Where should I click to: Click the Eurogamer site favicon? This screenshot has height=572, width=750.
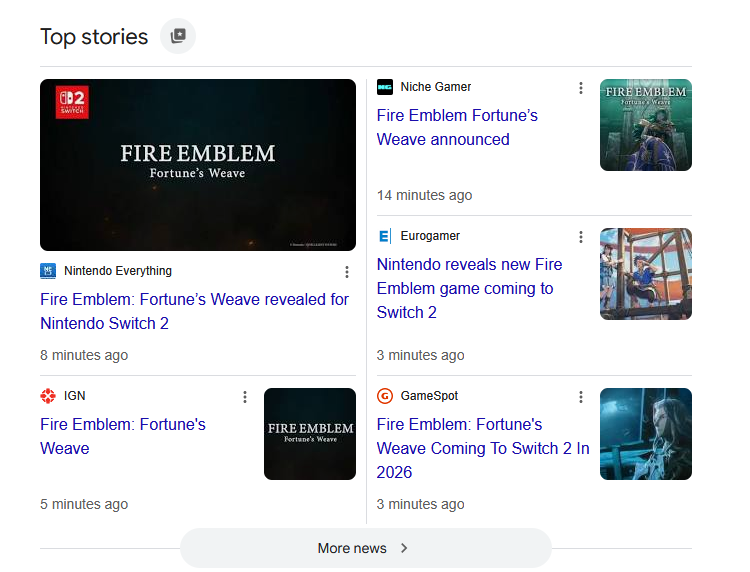(x=385, y=236)
